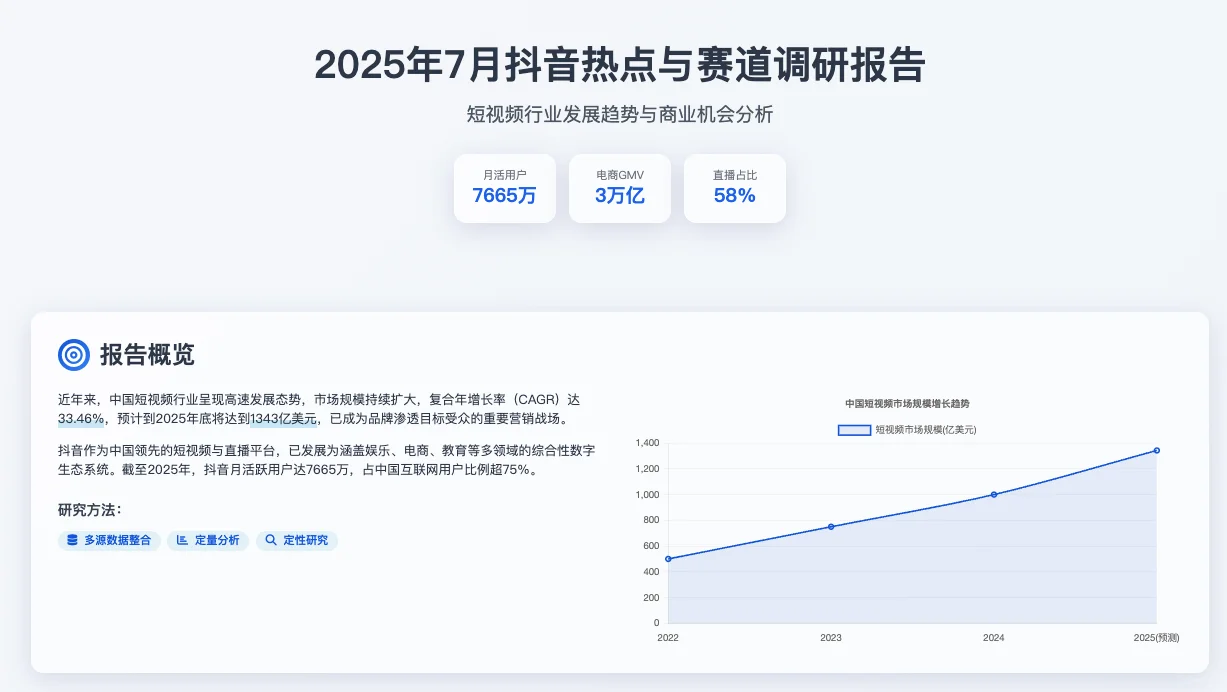
Task: Select the bar chart icon beside 定量分析
Action: point(180,540)
